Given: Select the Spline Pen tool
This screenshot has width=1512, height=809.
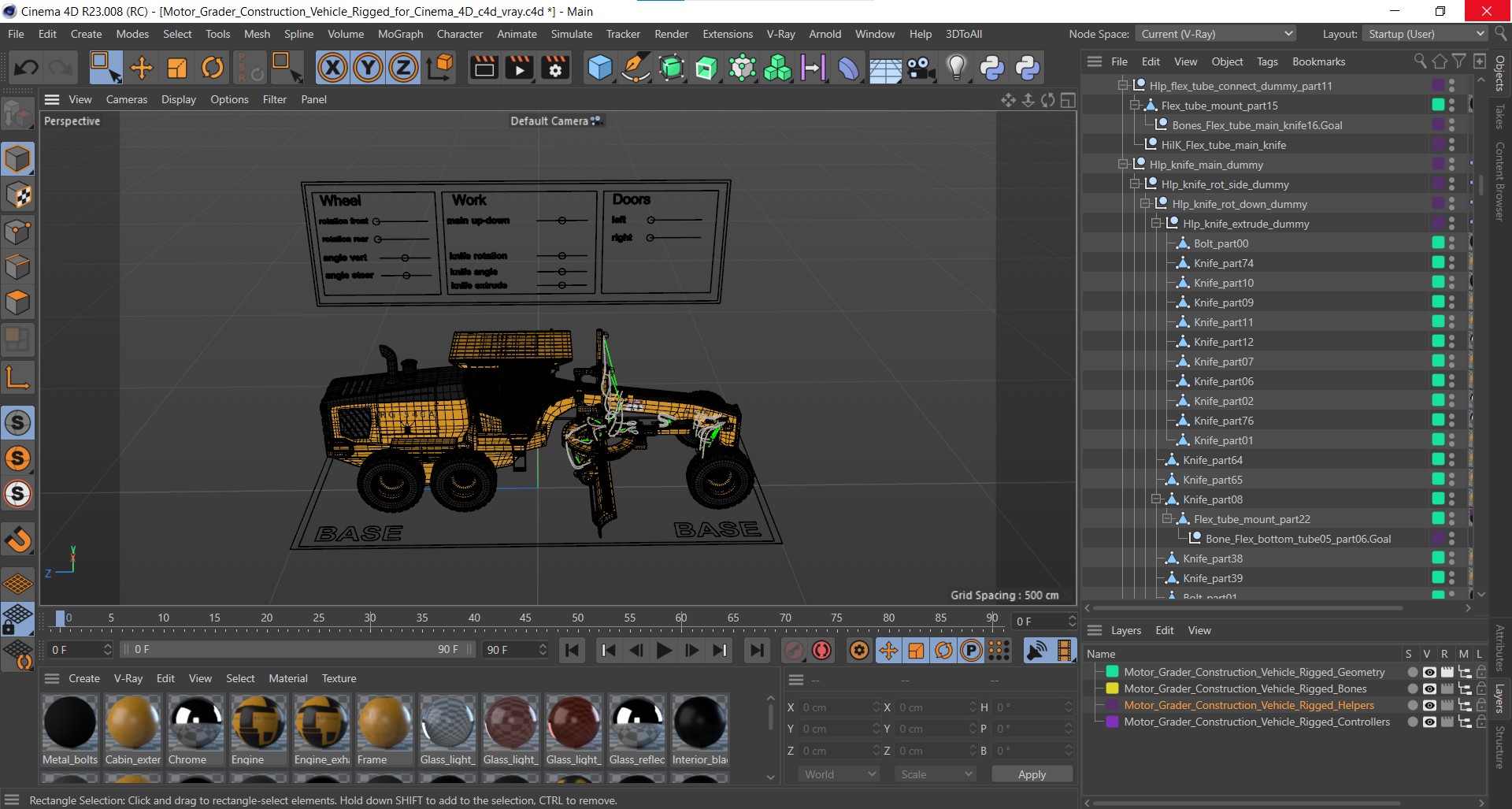Looking at the screenshot, I should pyautogui.click(x=635, y=68).
